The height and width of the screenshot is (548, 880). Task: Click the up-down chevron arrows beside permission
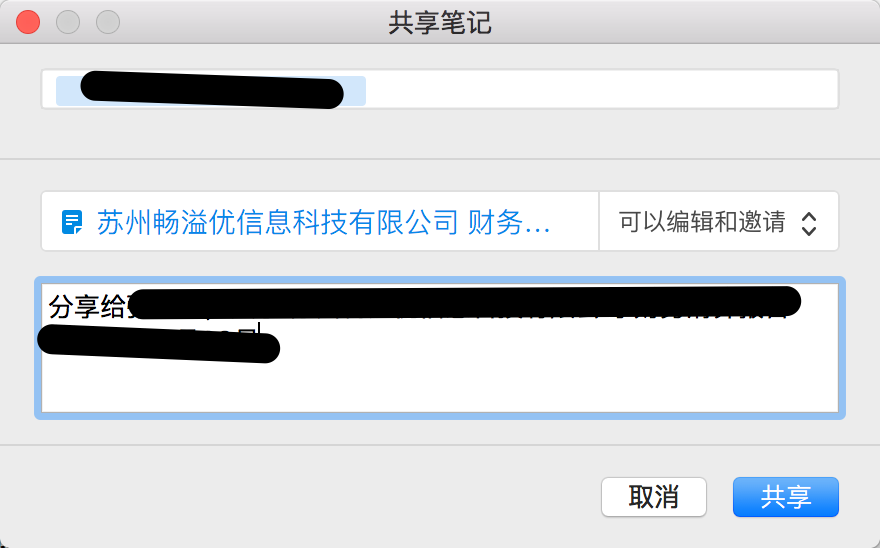[x=809, y=223]
